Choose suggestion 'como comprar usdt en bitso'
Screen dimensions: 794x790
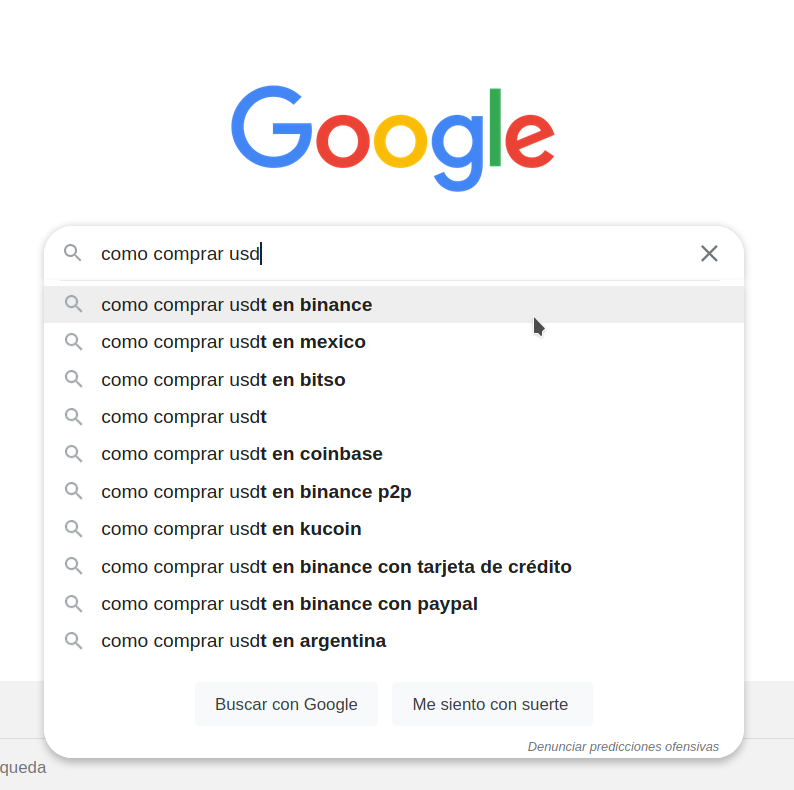(x=394, y=379)
